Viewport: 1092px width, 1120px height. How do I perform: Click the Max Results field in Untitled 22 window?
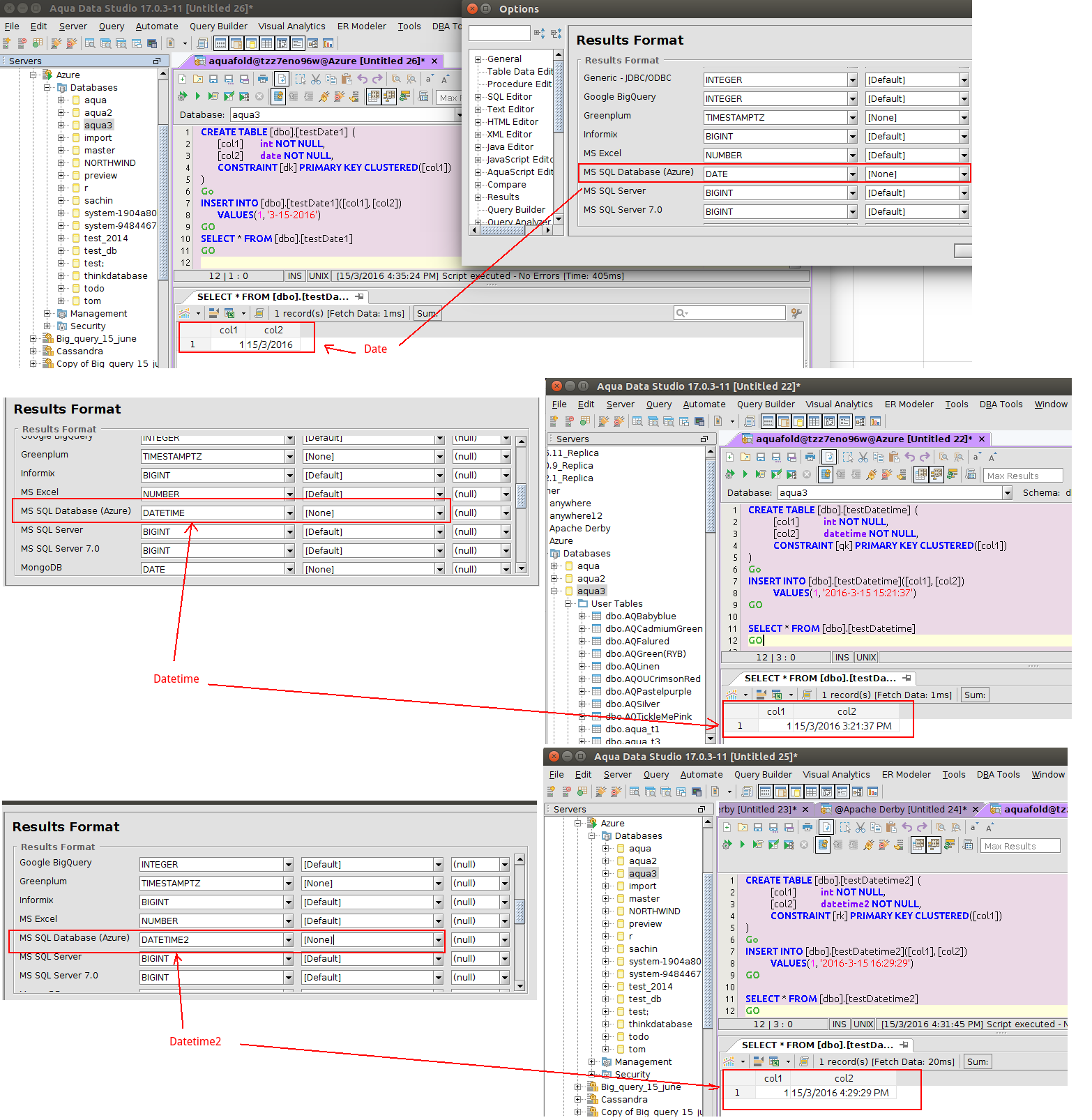[x=1024, y=476]
